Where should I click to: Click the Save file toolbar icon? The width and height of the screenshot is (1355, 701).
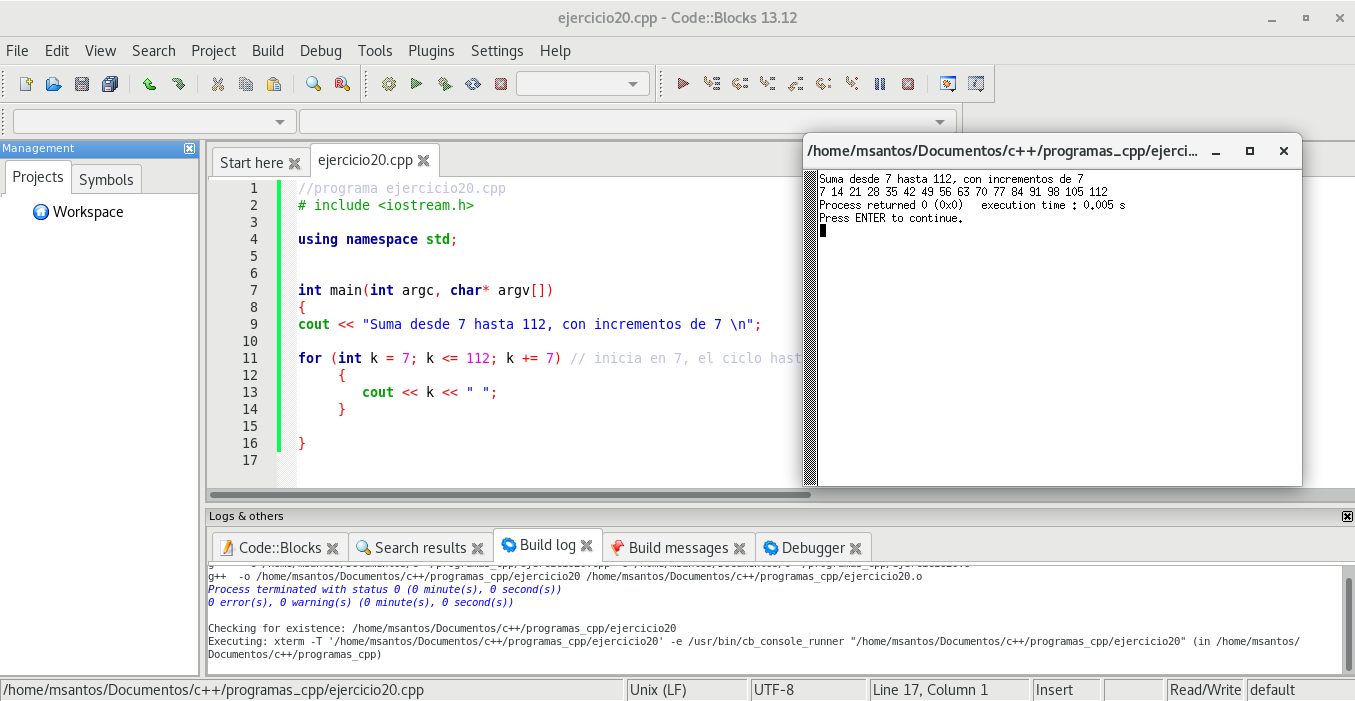pos(82,84)
